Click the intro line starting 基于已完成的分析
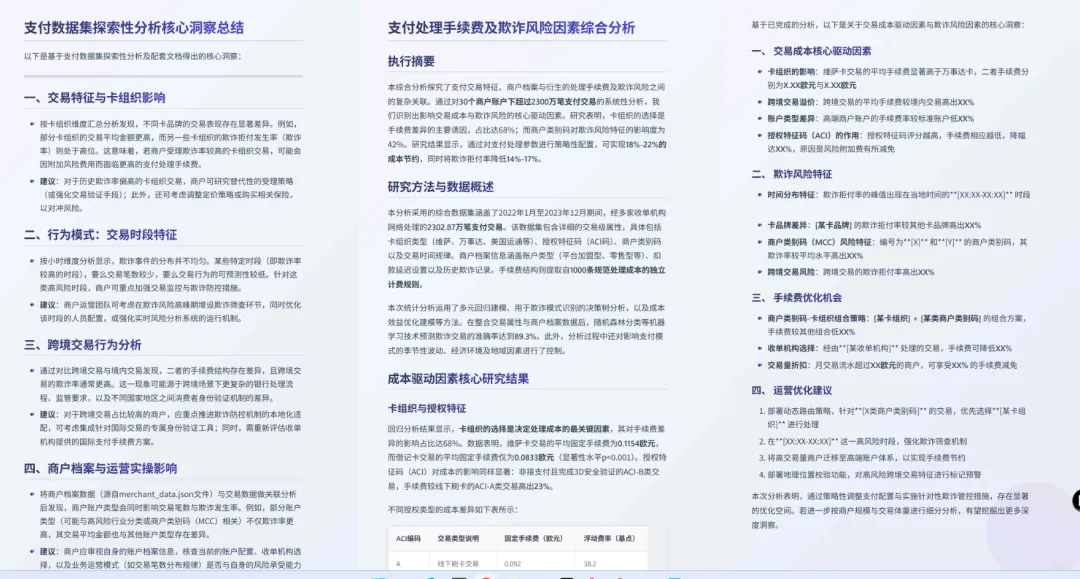Screen dimensions: 1080x579 pos(888,25)
